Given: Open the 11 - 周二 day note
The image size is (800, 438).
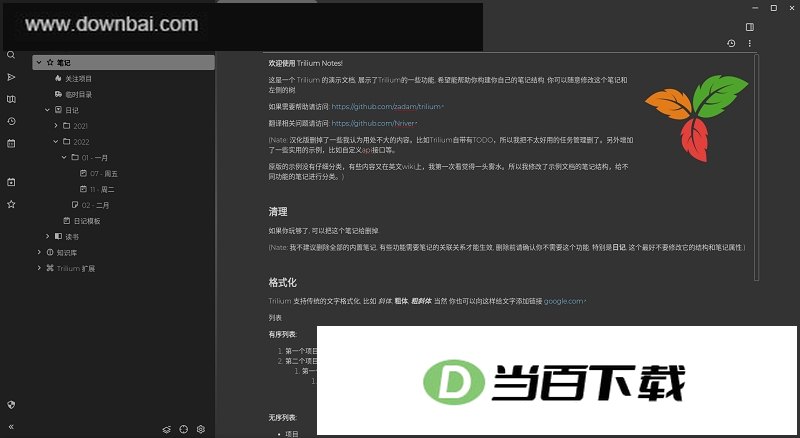Looking at the screenshot, I should coord(102,189).
